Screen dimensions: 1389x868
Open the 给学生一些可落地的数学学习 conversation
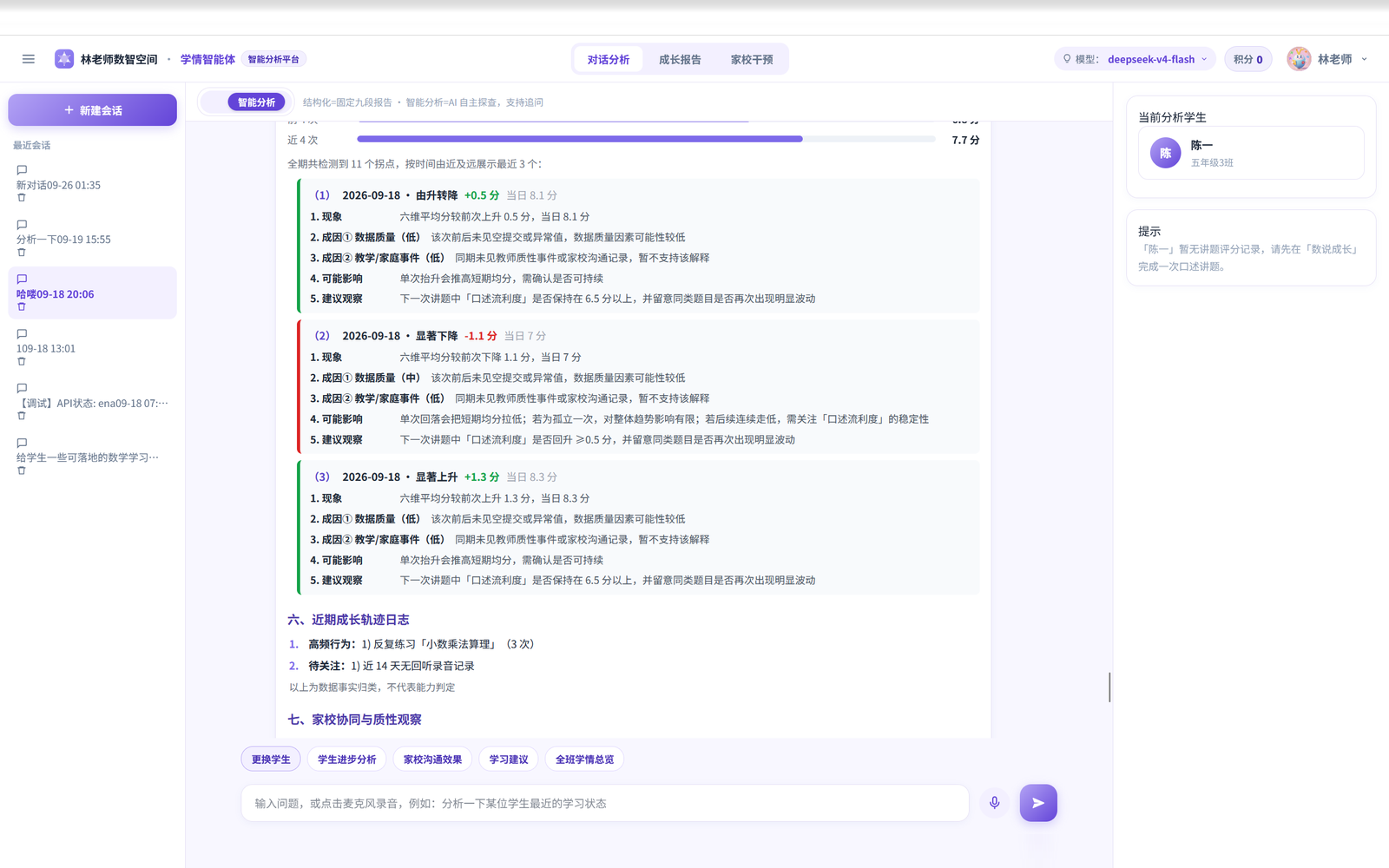[x=93, y=457]
